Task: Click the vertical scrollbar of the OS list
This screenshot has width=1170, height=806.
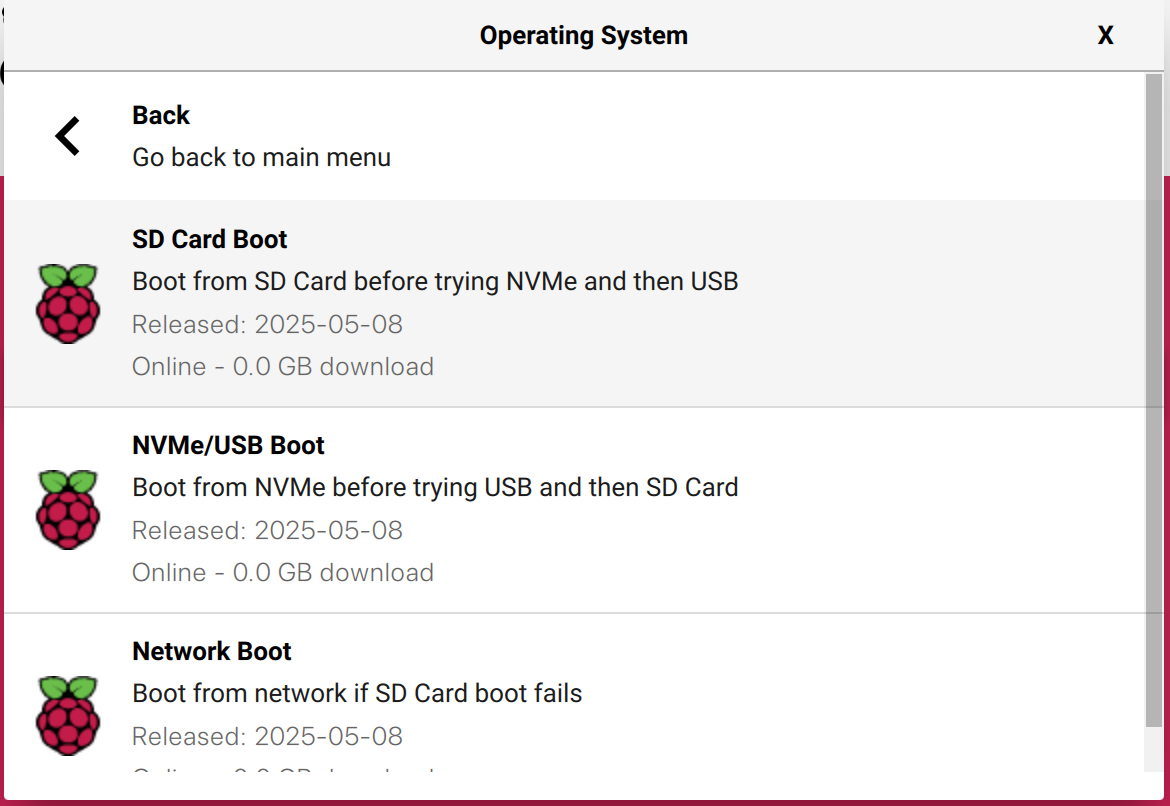Action: click(1156, 400)
